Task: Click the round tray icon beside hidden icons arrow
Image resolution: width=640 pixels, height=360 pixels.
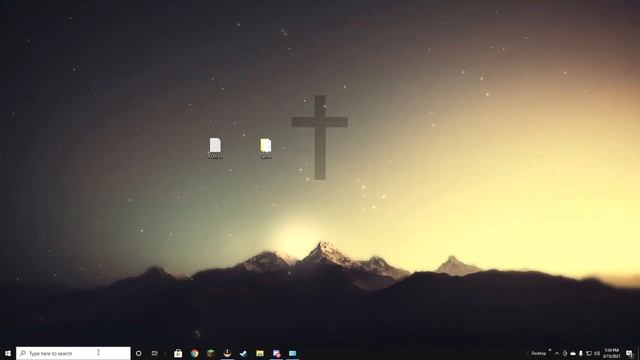Action: click(x=565, y=353)
